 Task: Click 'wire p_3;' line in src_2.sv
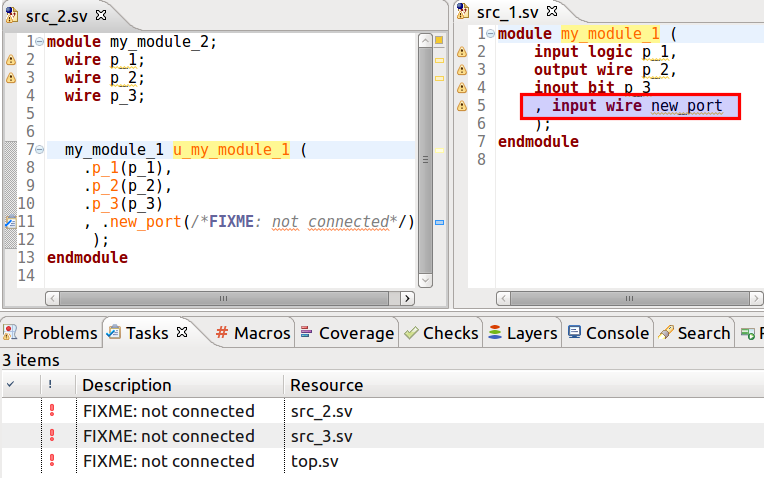(105, 96)
